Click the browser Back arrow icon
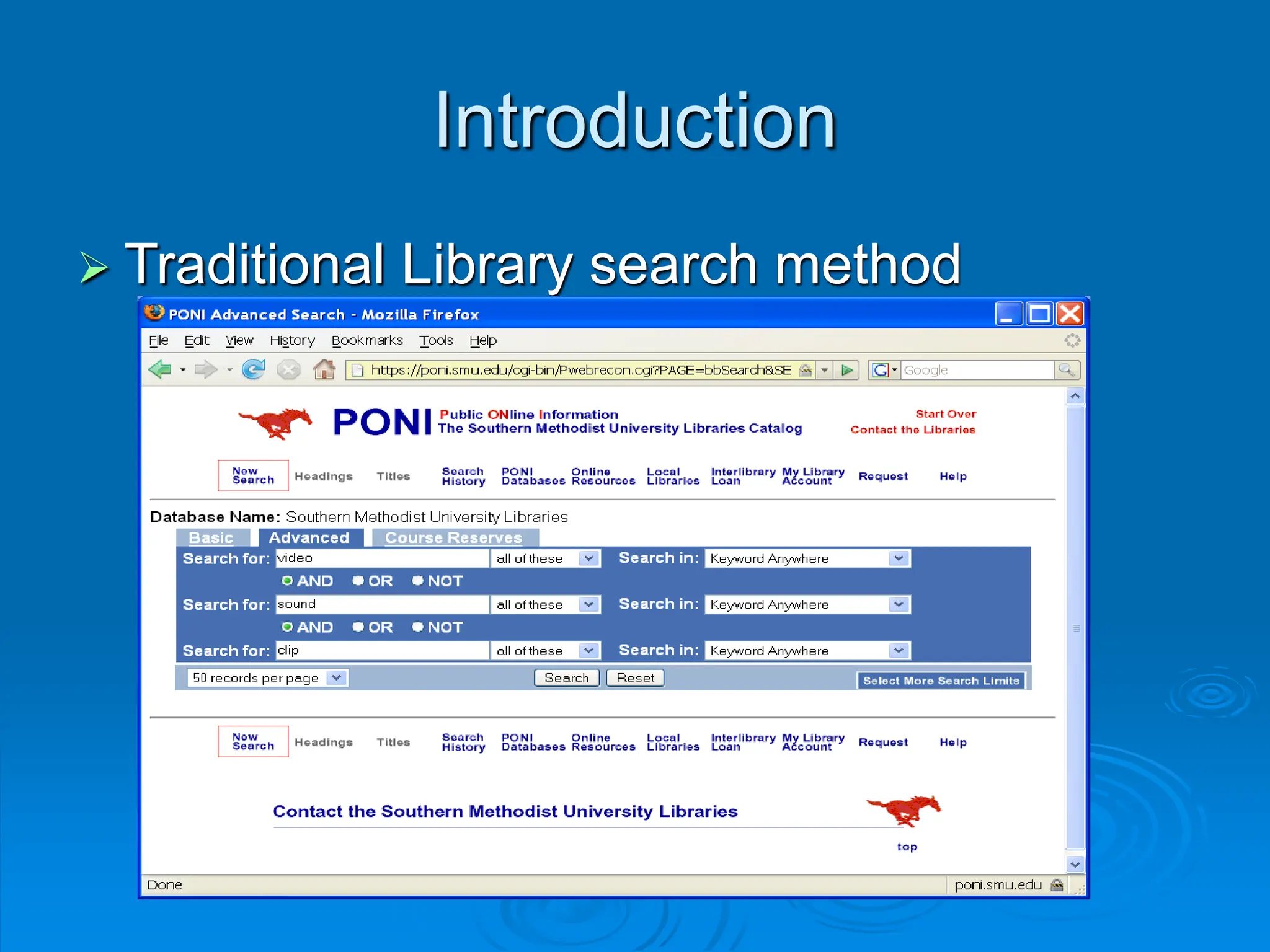The image size is (1270, 952). (x=160, y=370)
